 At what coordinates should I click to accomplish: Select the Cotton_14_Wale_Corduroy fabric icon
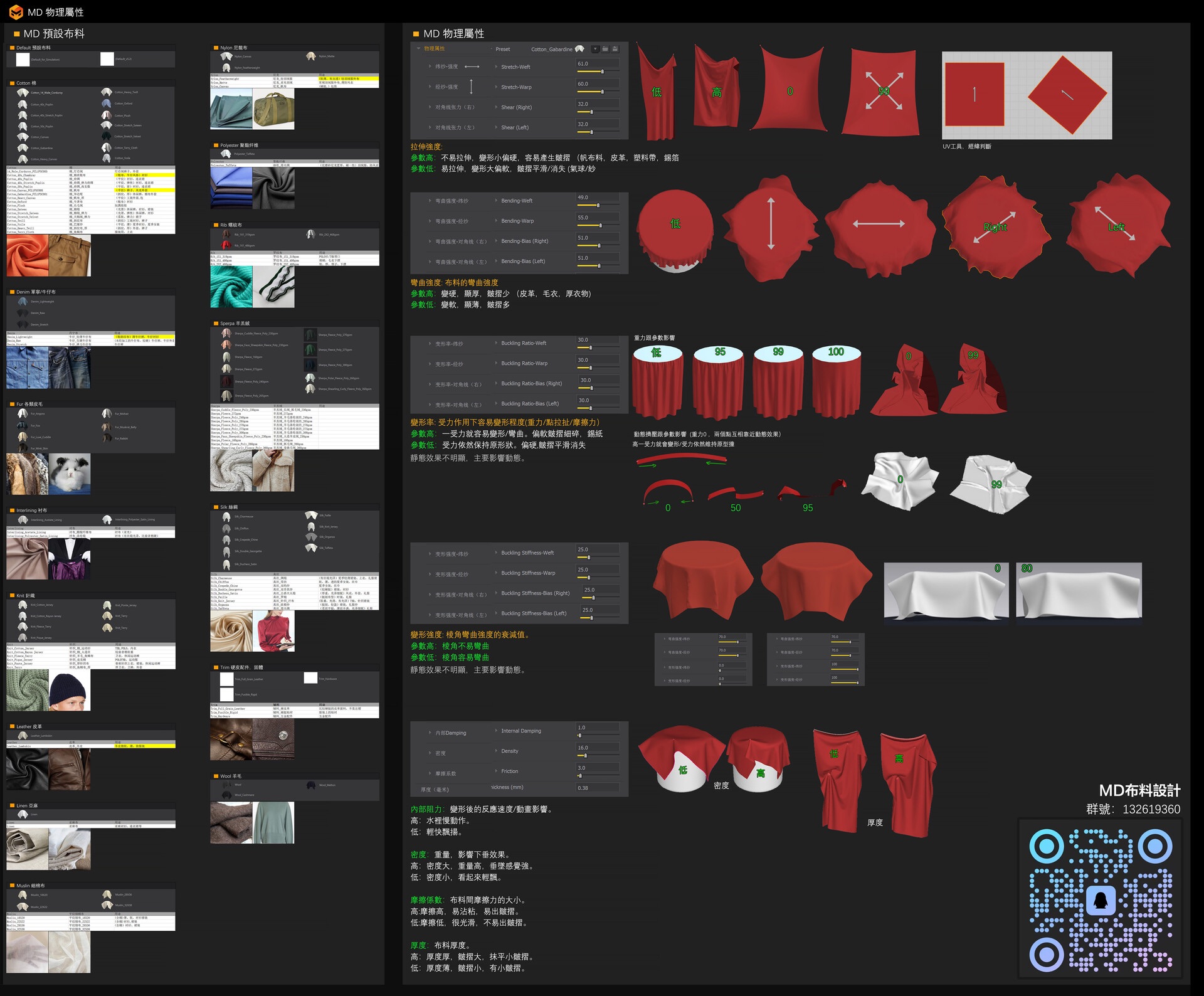pos(23,92)
